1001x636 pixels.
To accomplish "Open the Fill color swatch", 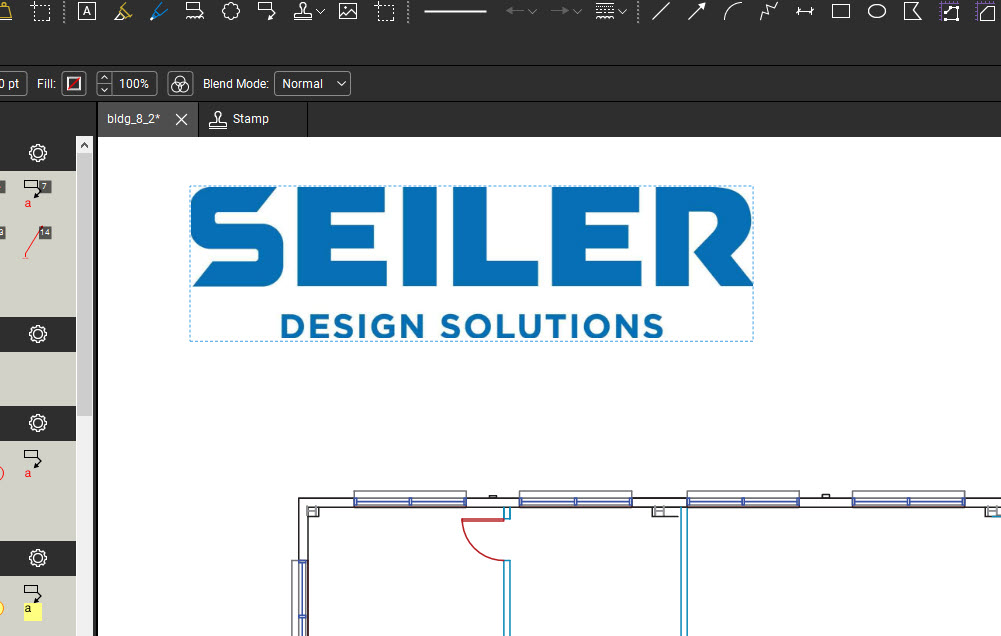I will (x=74, y=84).
